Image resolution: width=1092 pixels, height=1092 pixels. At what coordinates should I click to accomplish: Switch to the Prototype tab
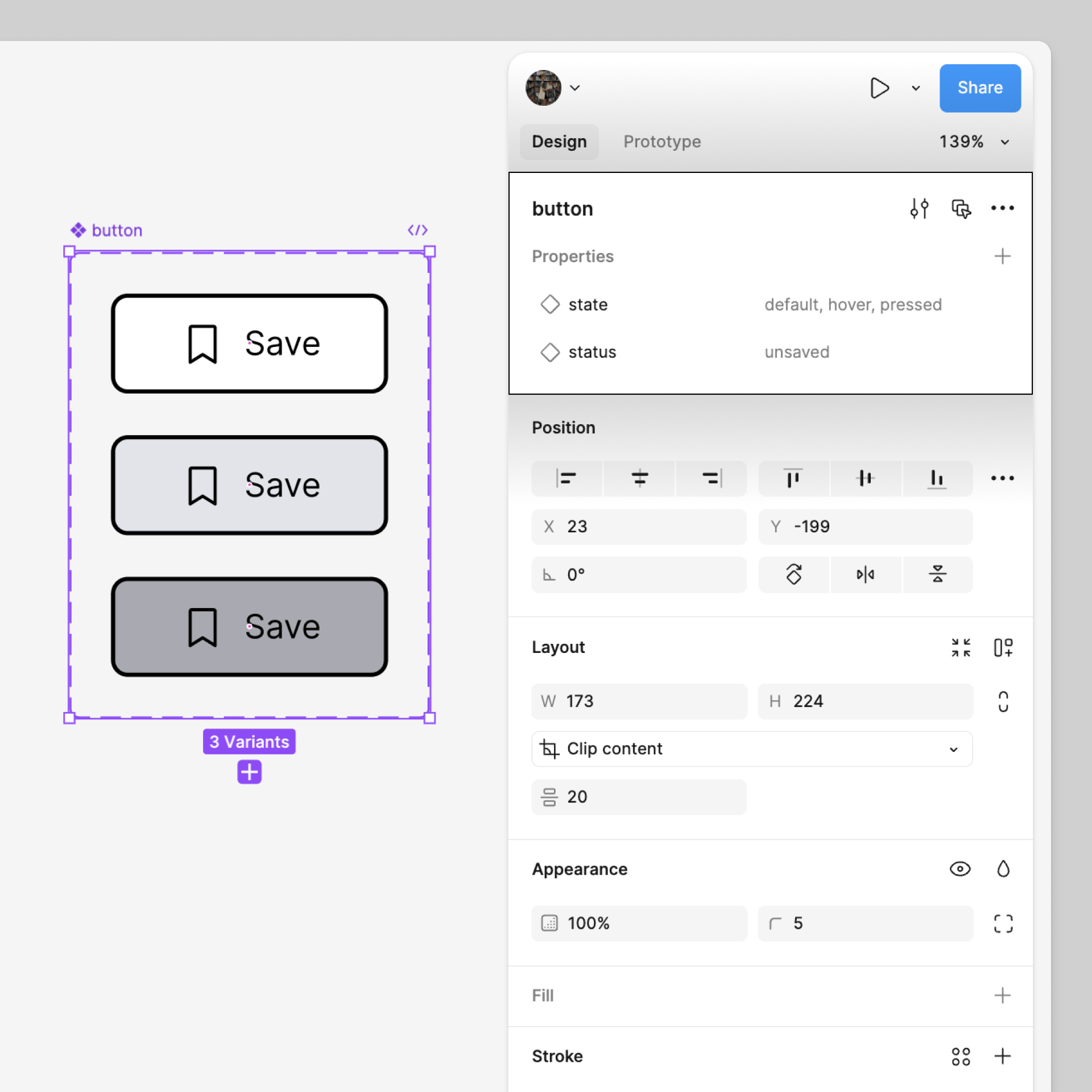coord(662,142)
